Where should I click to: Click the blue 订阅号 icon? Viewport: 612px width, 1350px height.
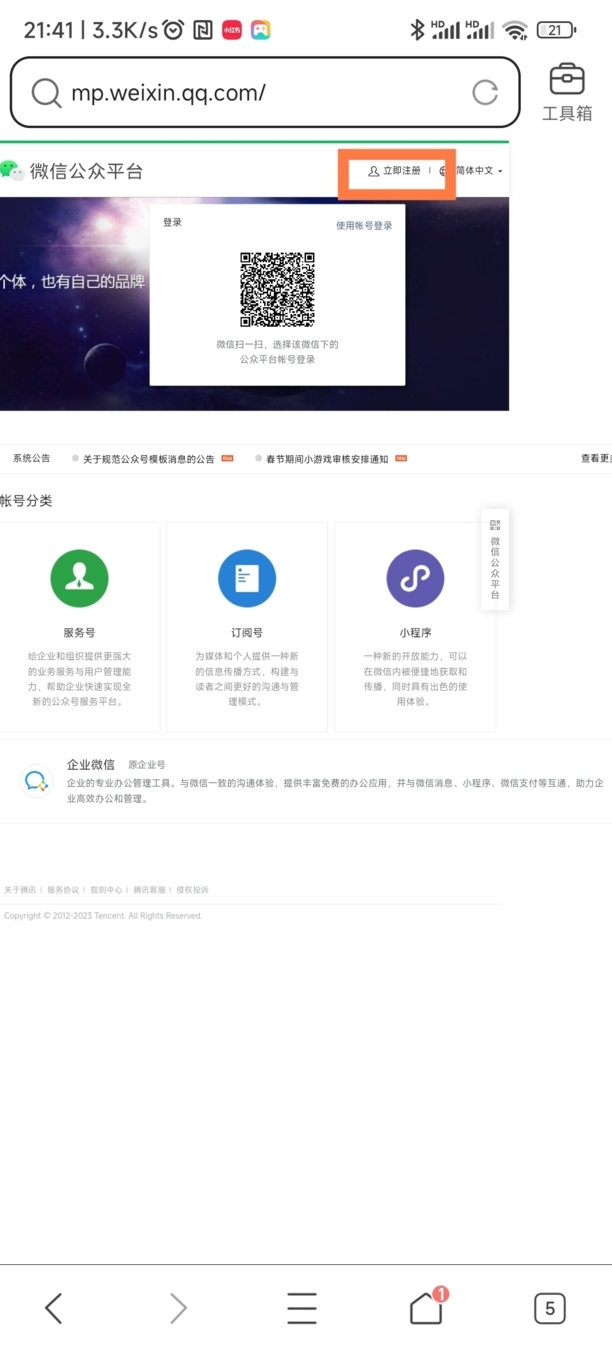(x=247, y=578)
